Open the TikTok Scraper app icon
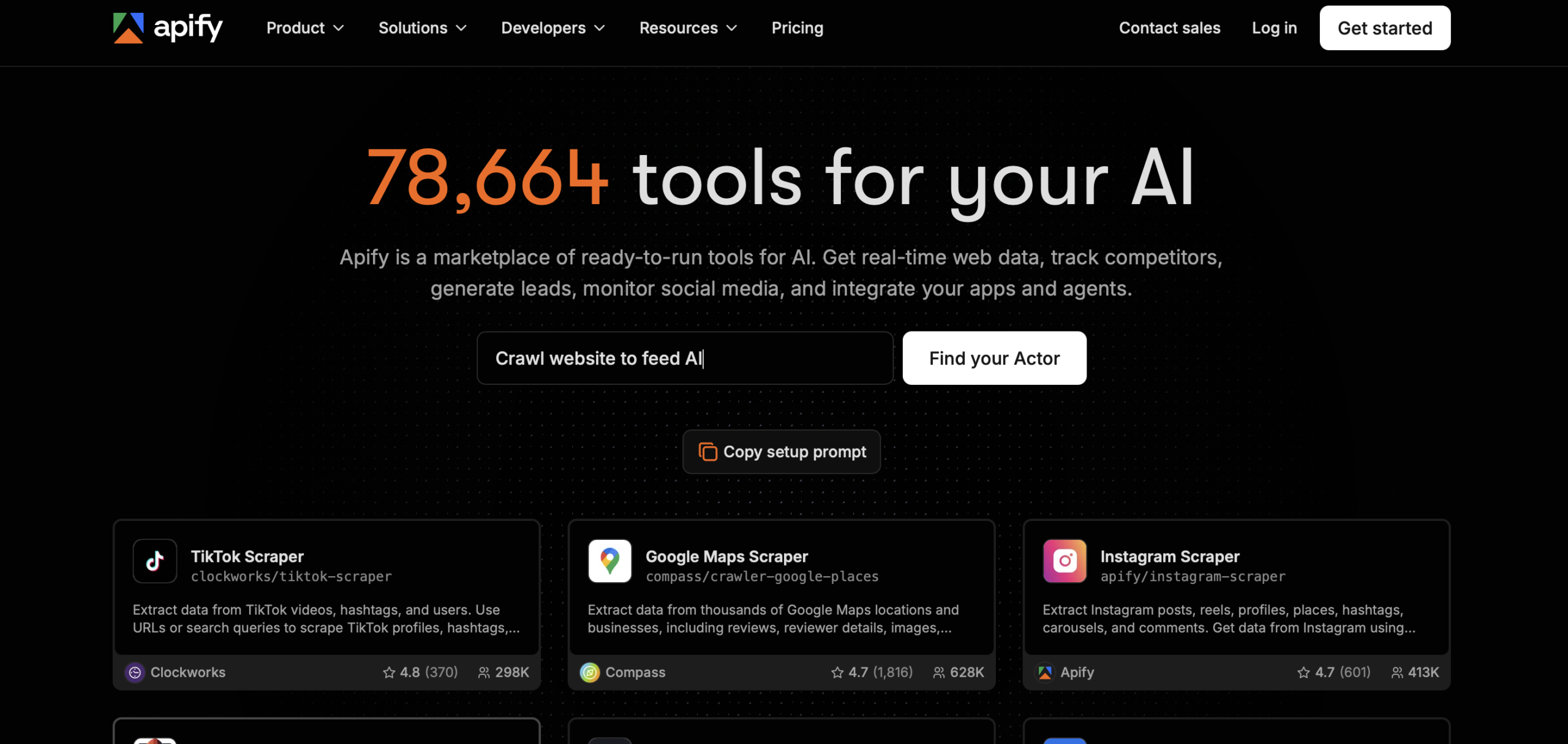This screenshot has height=744, width=1568. coord(155,561)
